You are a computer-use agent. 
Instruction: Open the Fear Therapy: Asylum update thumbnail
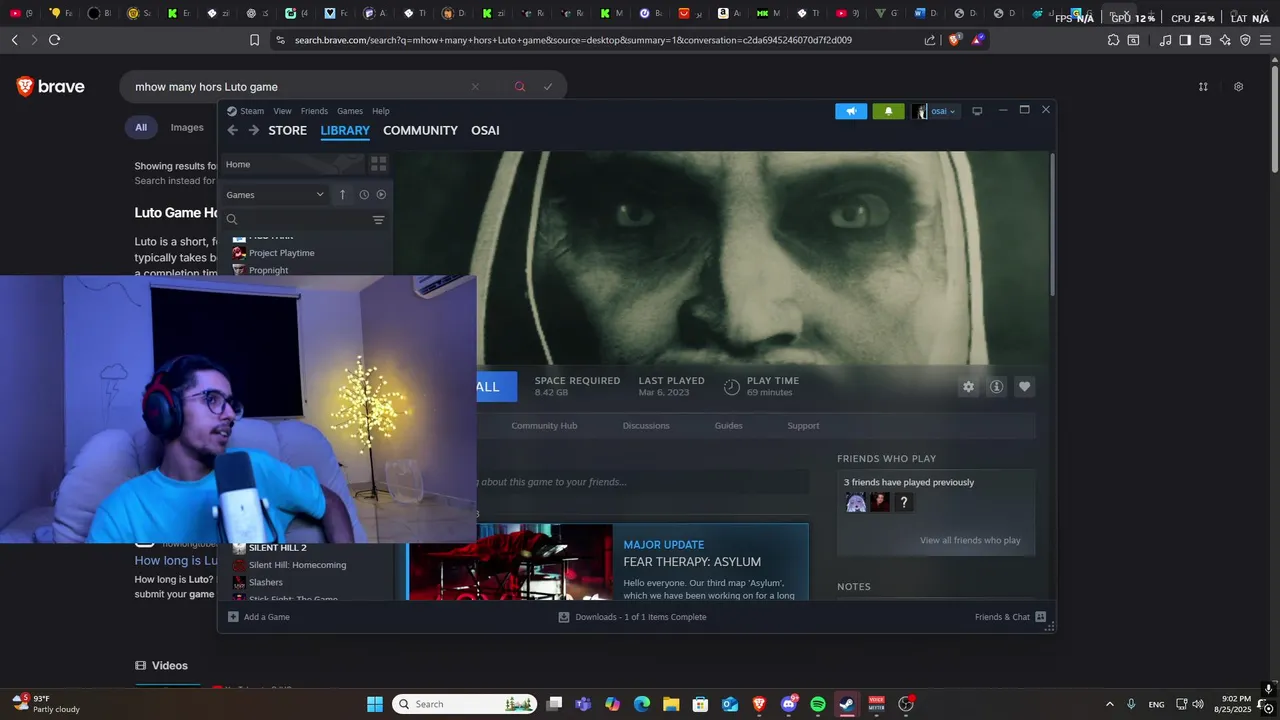pyautogui.click(x=510, y=562)
